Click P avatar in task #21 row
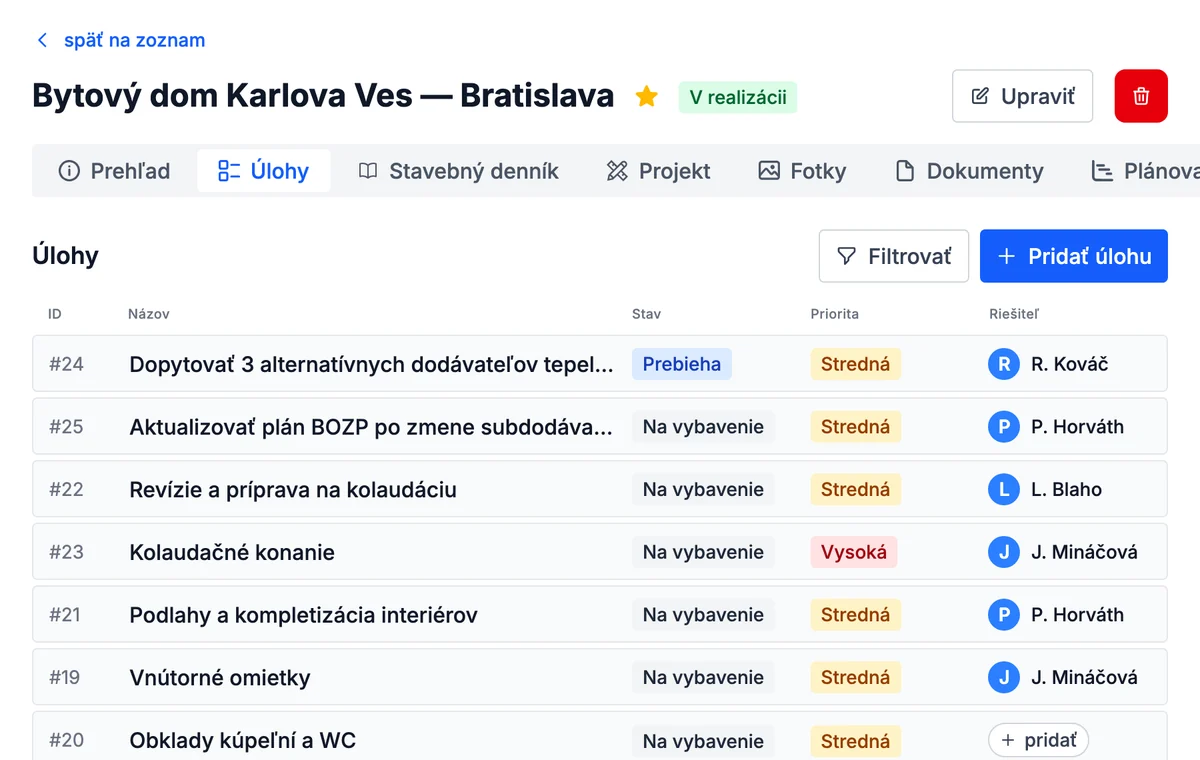This screenshot has width=1200, height=760. coord(1003,615)
